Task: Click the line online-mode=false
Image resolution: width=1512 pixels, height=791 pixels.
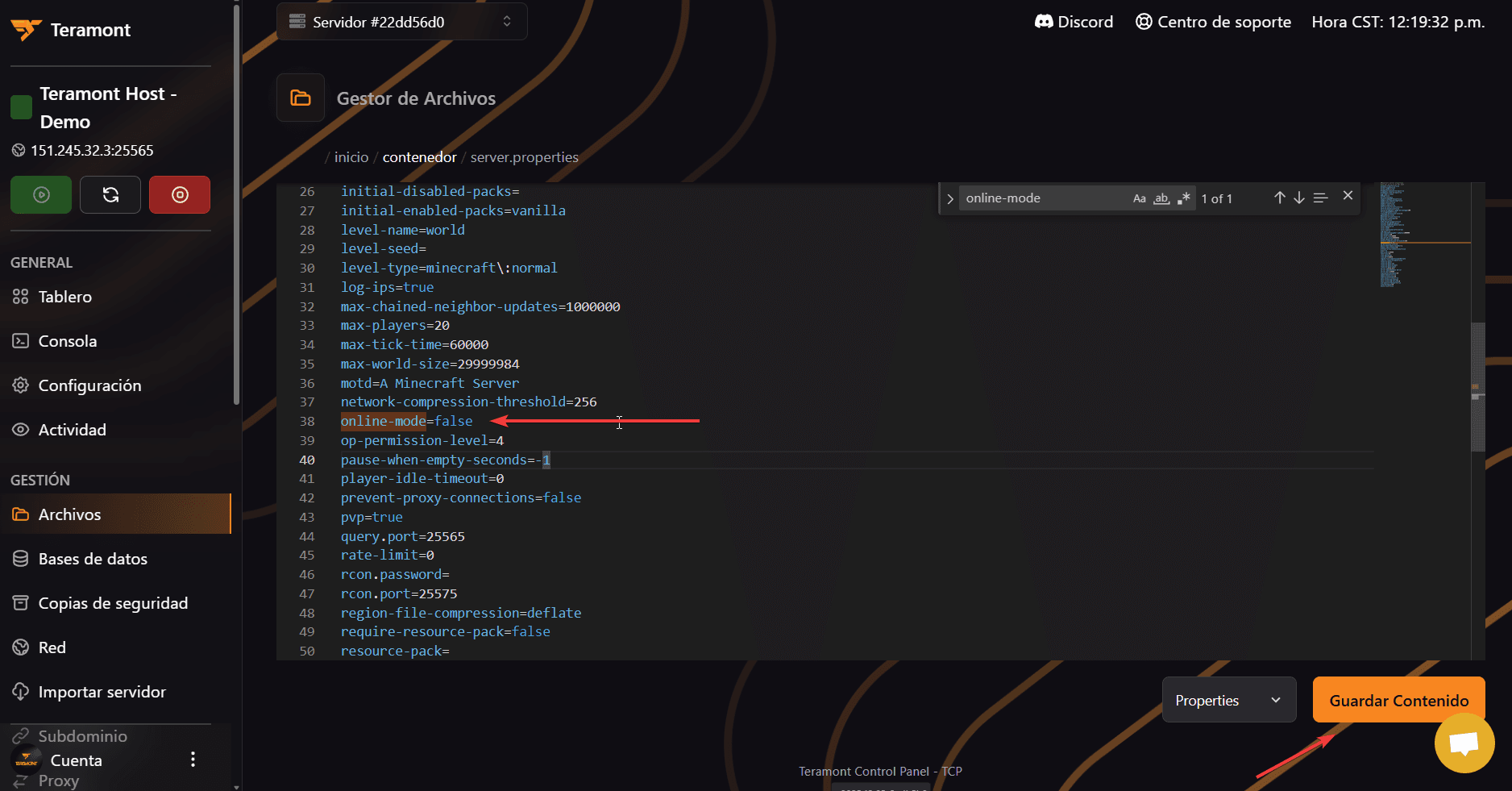Action: 407,421
